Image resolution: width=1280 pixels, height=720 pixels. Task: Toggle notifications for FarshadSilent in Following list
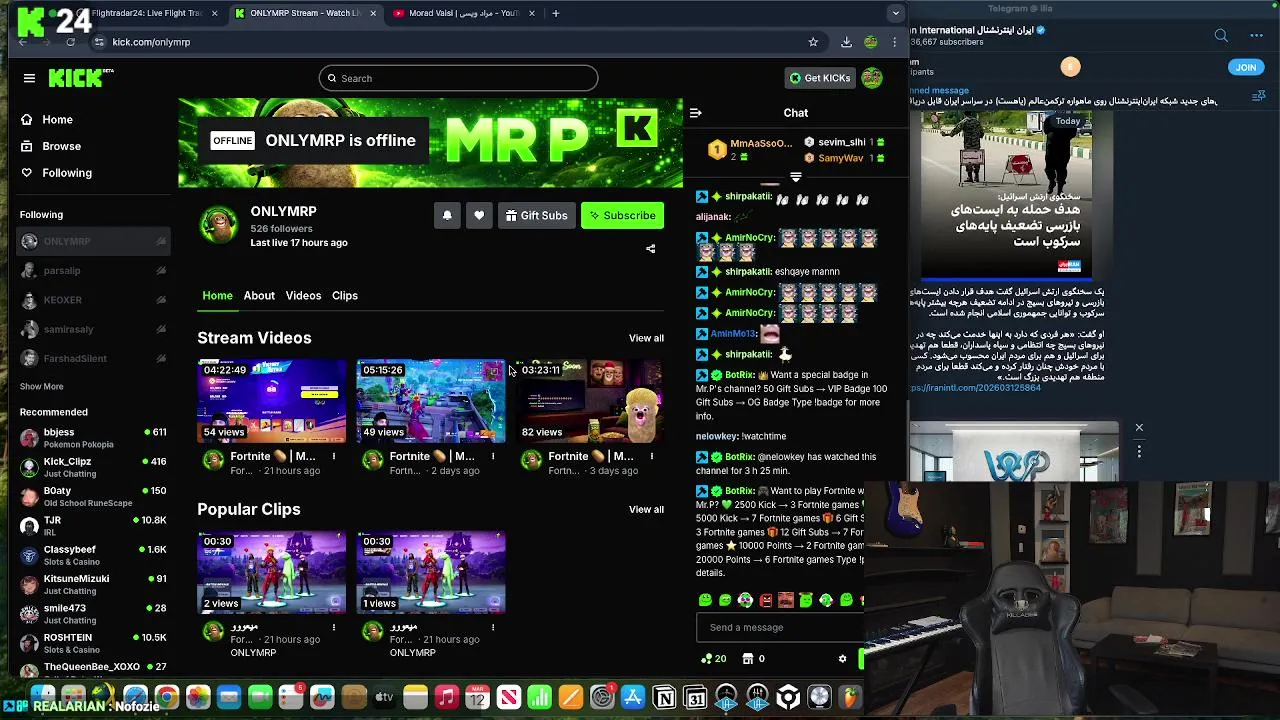tap(161, 358)
